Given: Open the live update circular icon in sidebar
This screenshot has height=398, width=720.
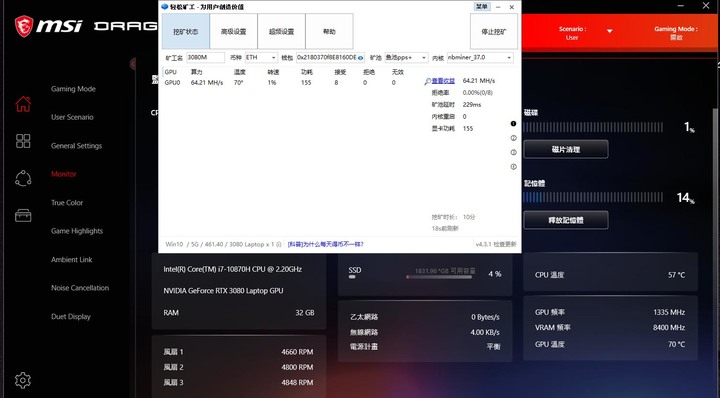Looking at the screenshot, I should tap(23, 178).
